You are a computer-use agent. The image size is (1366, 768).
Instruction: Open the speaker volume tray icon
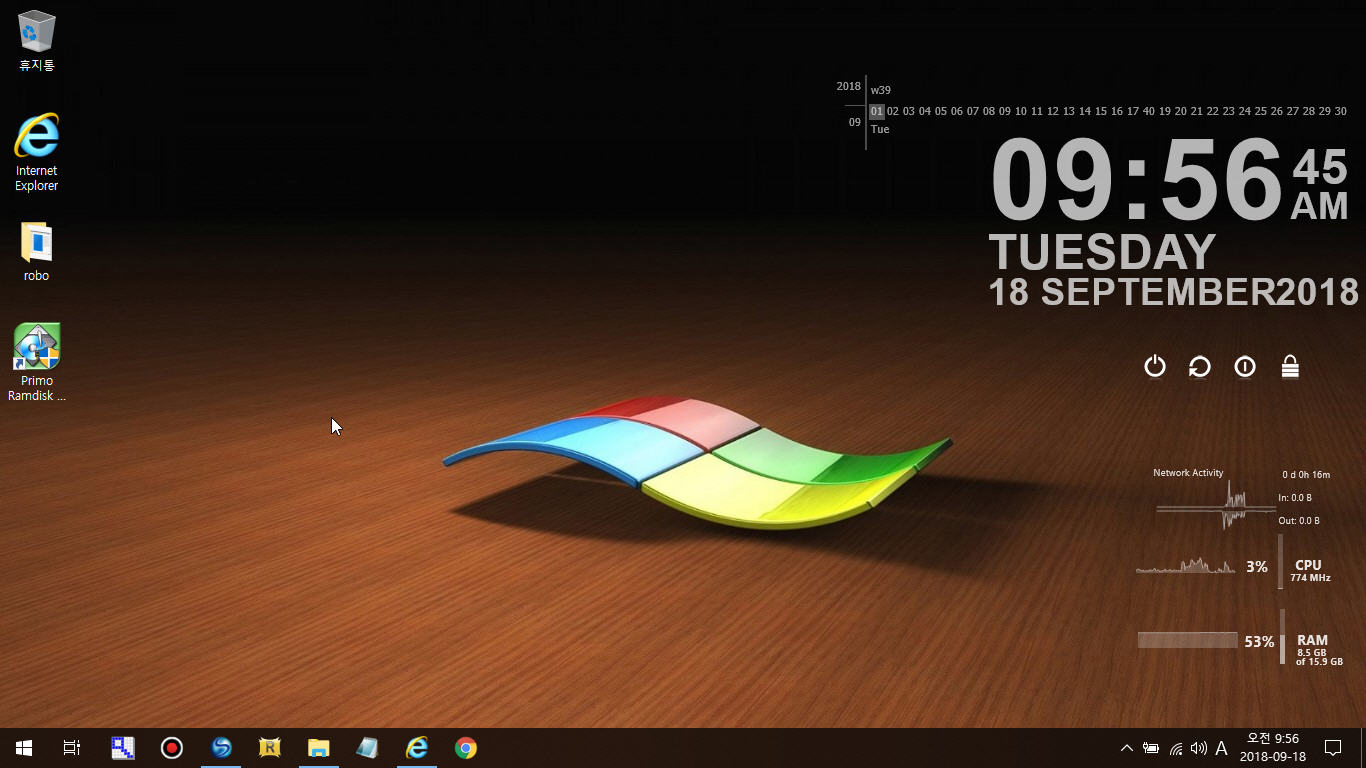tap(1199, 748)
